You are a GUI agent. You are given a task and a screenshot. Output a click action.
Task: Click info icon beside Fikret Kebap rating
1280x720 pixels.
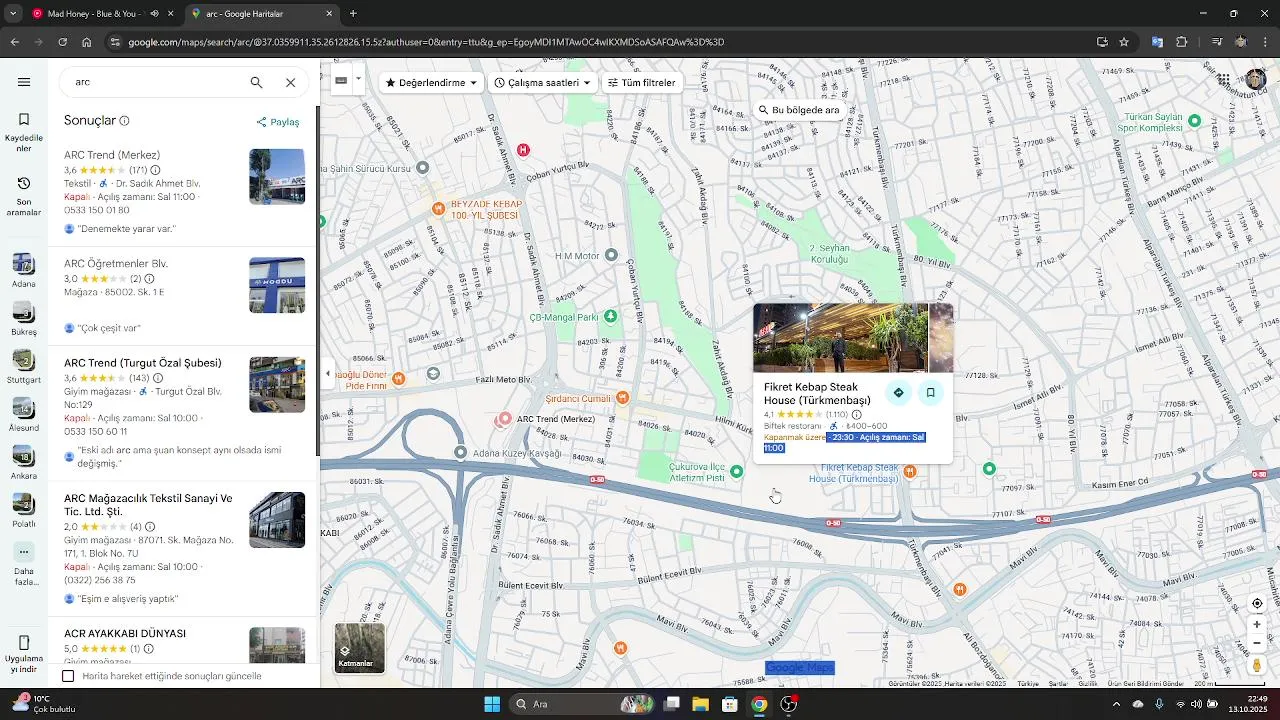coord(856,414)
